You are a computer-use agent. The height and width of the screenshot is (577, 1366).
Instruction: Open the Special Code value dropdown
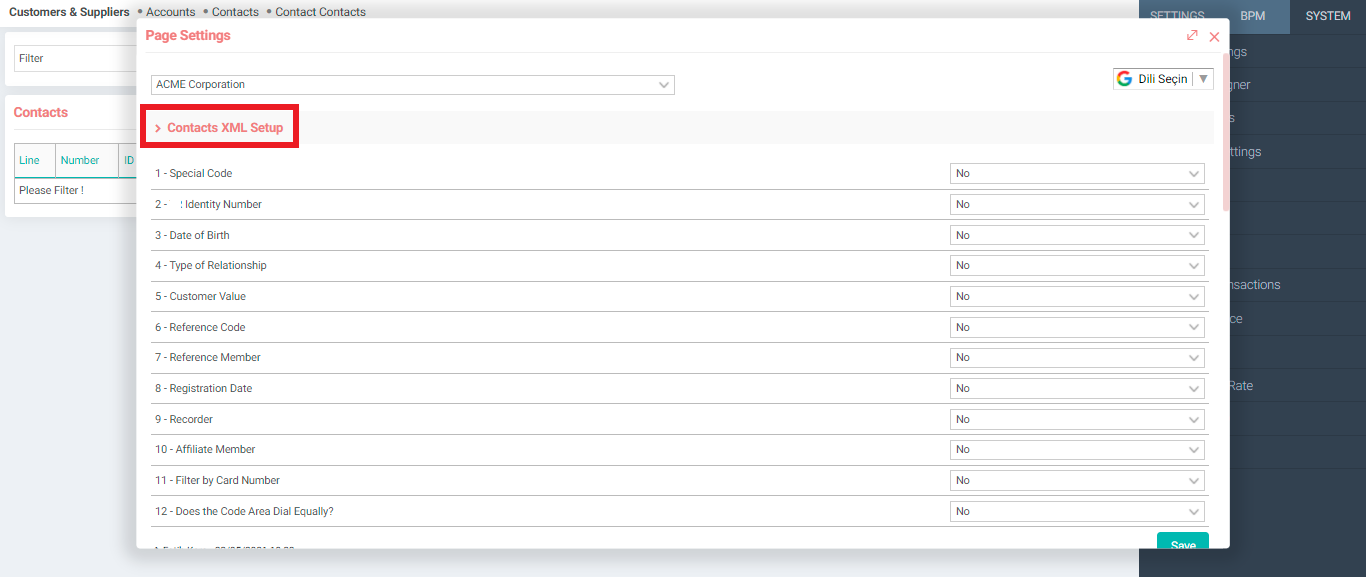pos(1077,174)
